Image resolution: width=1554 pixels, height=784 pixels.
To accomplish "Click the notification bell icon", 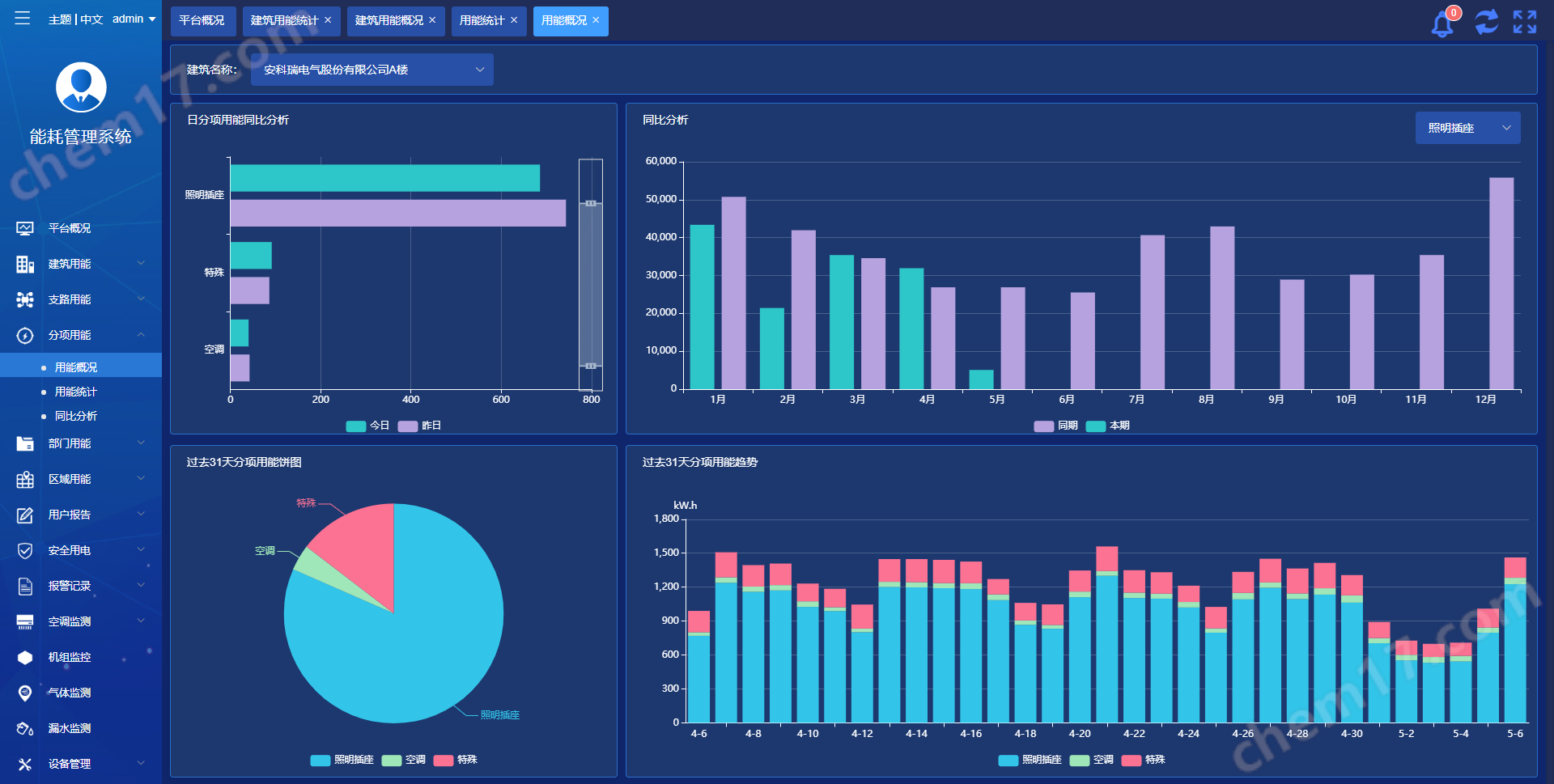I will tap(1442, 23).
